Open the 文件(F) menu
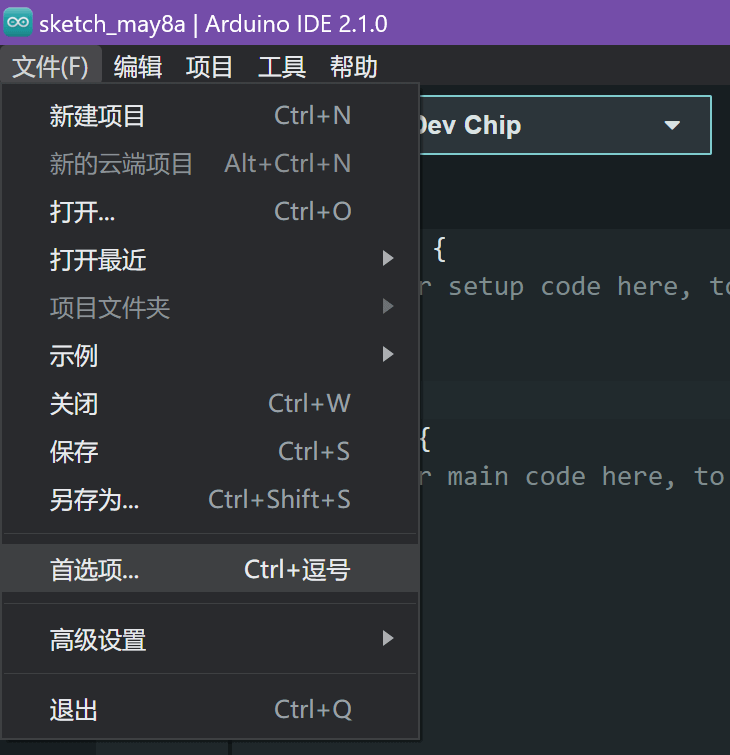This screenshot has width=730, height=755. 51,67
